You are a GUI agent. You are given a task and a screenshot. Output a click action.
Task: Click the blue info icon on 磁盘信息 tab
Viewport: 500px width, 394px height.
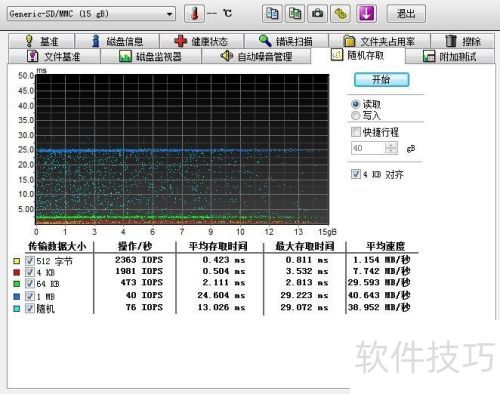click(96, 41)
